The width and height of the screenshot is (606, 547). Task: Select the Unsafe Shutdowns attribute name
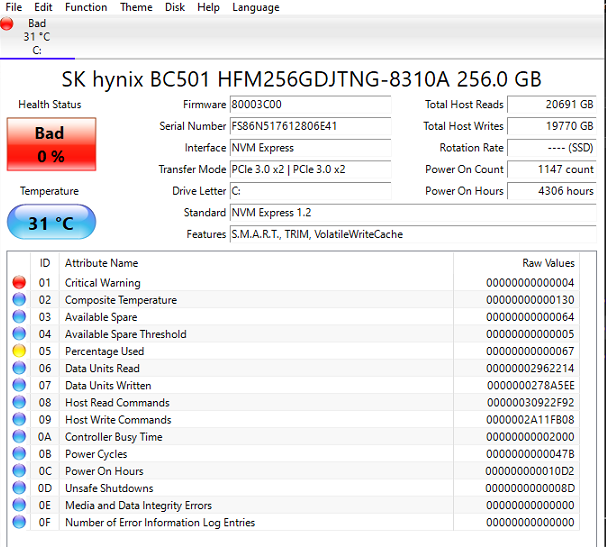(109, 488)
